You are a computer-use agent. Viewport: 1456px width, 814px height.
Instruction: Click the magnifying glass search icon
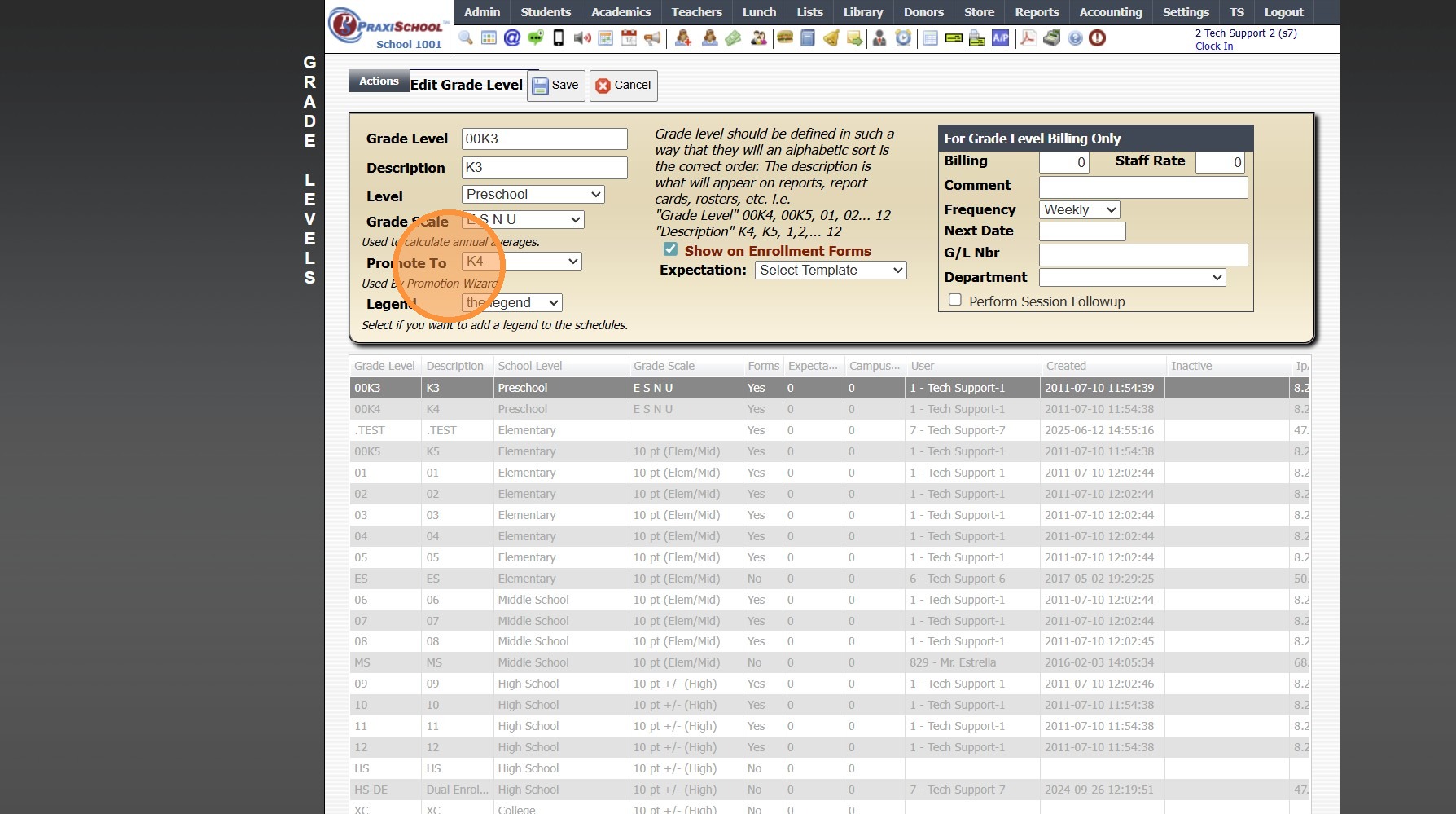466,37
